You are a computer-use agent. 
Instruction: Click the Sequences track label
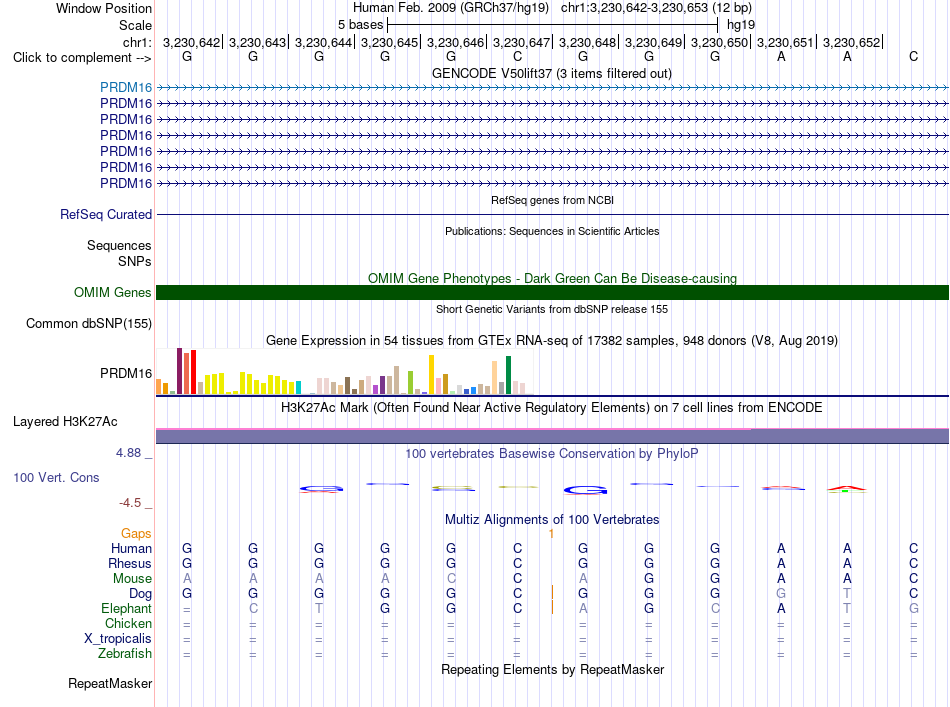[119, 245]
